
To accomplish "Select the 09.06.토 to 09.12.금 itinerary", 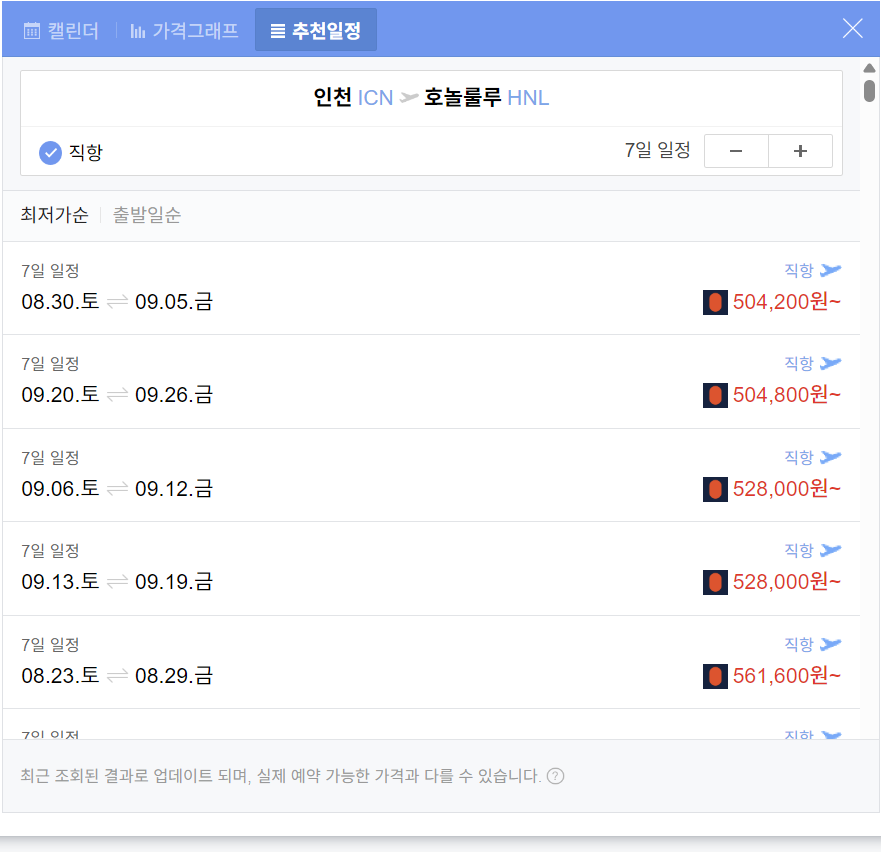I will [x=431, y=475].
